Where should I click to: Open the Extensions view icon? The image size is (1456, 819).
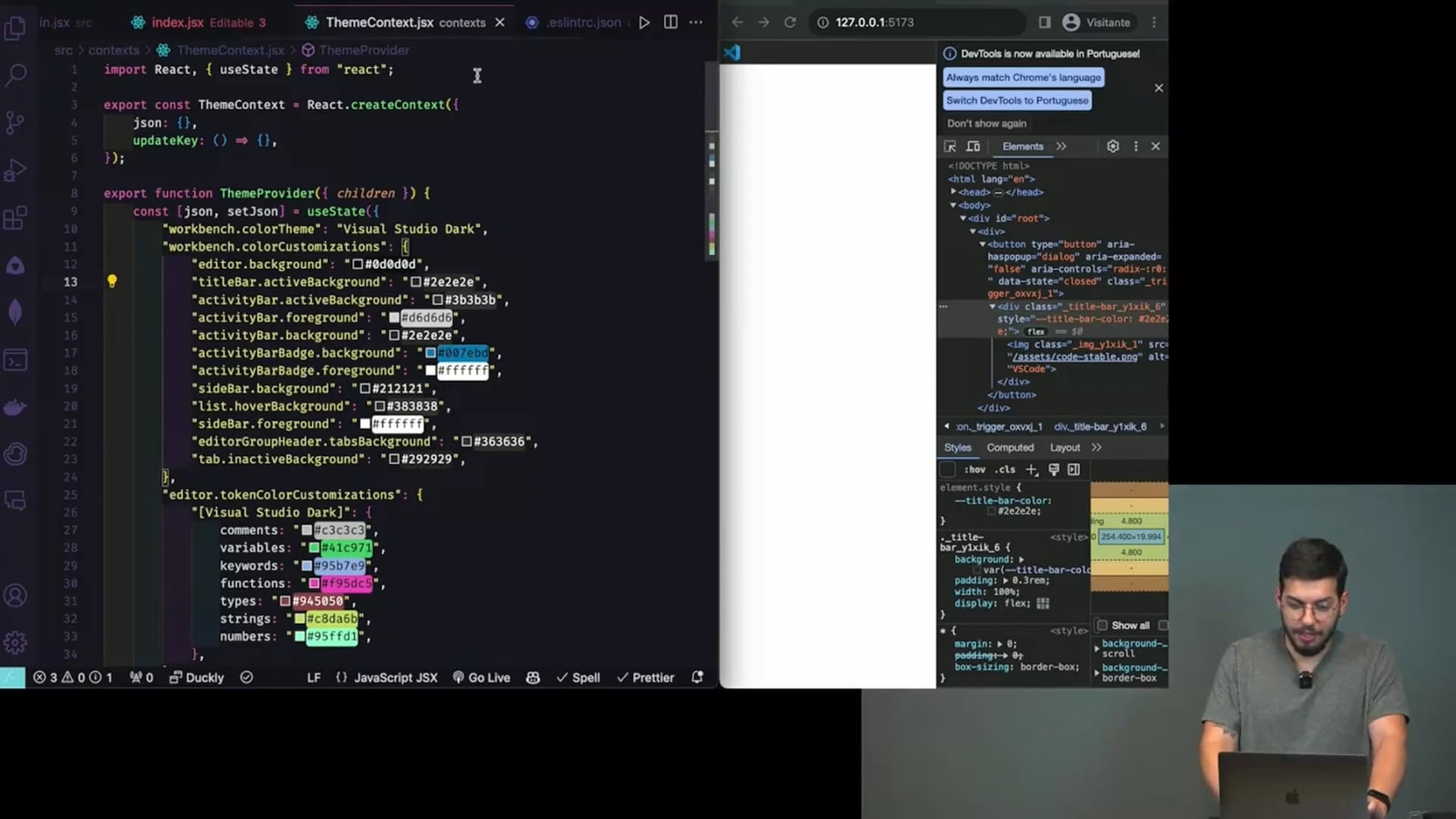tap(15, 218)
